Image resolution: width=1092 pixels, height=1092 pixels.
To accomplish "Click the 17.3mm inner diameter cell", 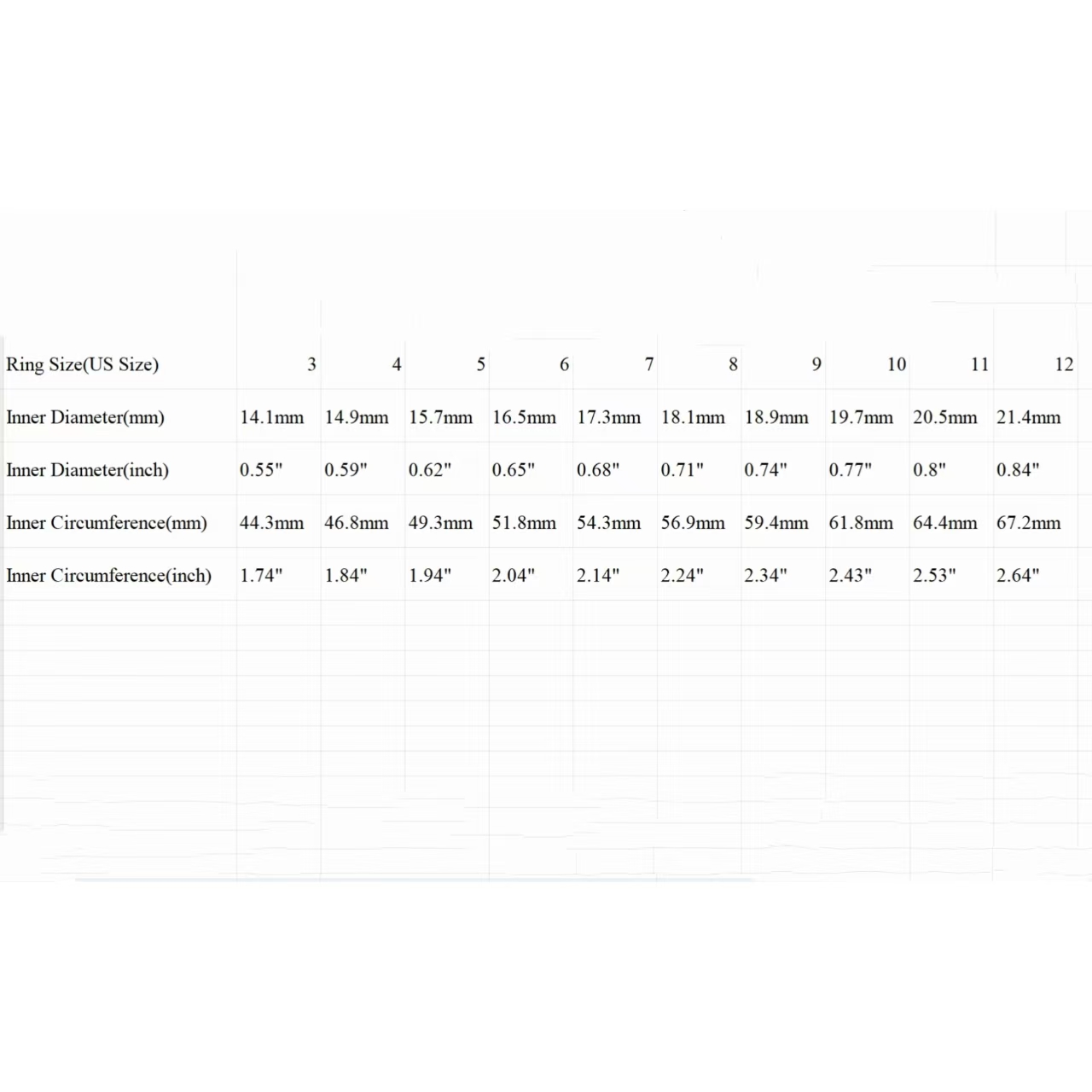I will (x=608, y=417).
